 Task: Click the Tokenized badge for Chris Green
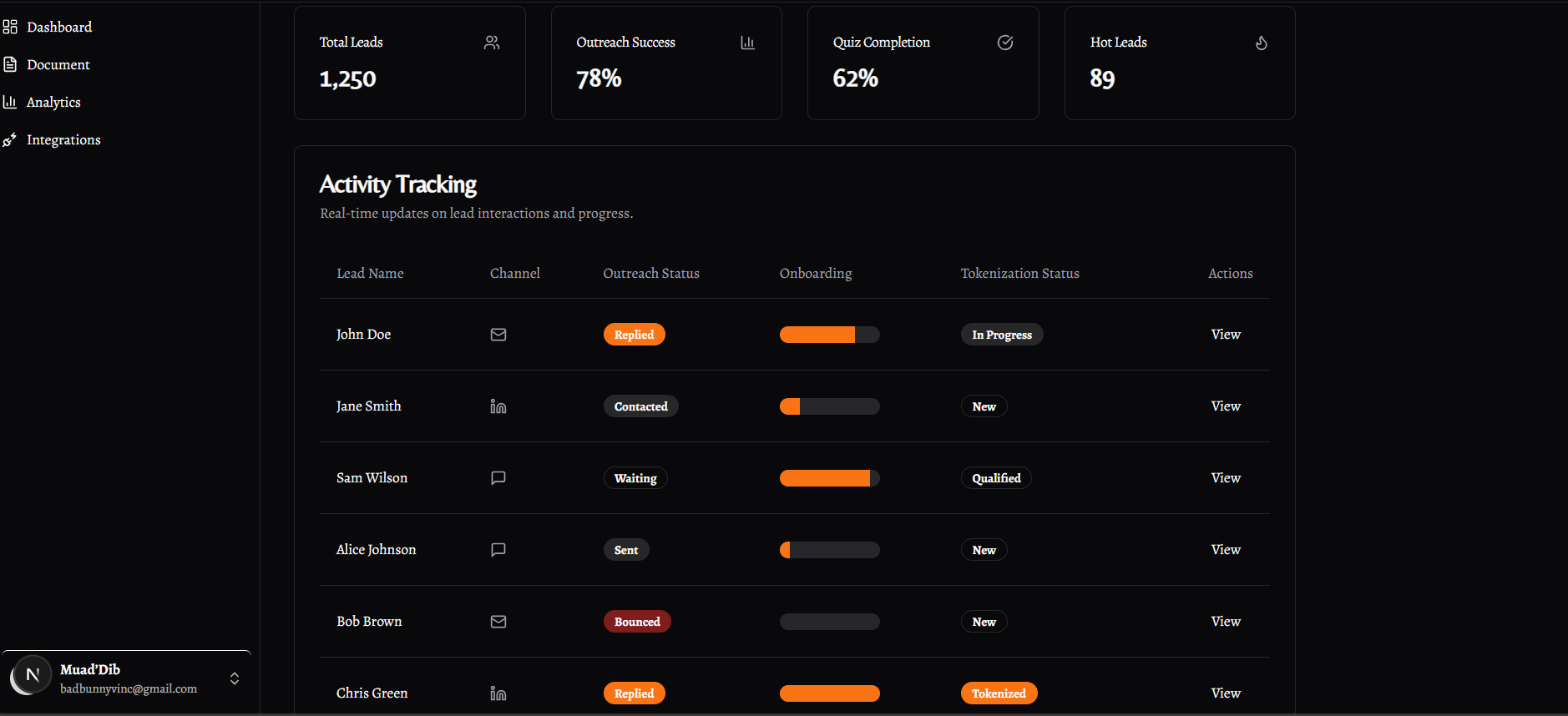pos(999,693)
